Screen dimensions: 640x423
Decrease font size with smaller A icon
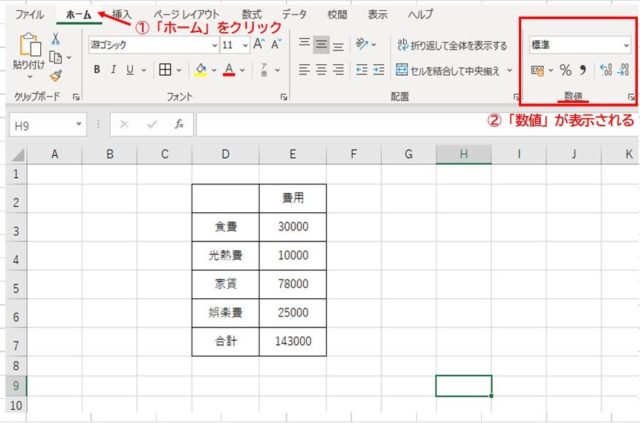click(276, 44)
